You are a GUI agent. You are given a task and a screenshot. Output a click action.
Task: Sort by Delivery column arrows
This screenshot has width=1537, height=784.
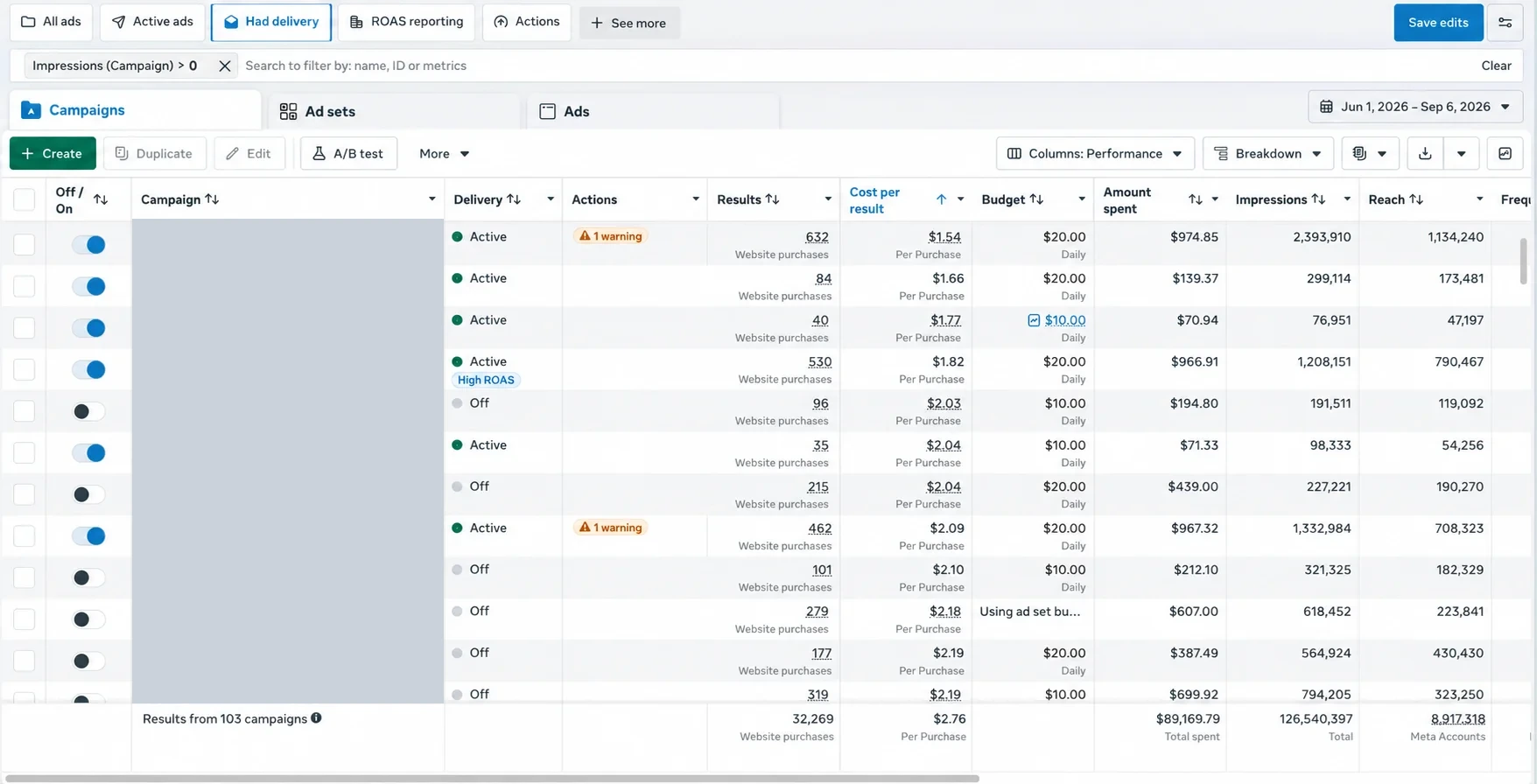[x=514, y=199]
